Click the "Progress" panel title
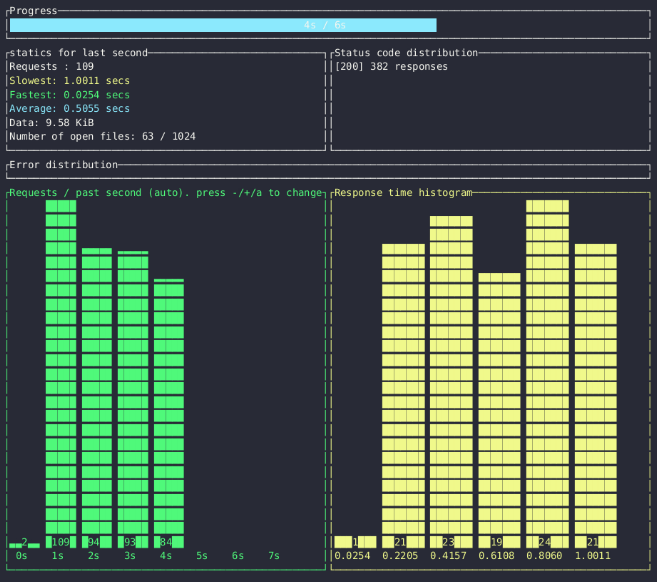Viewport: 657px width, 582px height. click(33, 11)
